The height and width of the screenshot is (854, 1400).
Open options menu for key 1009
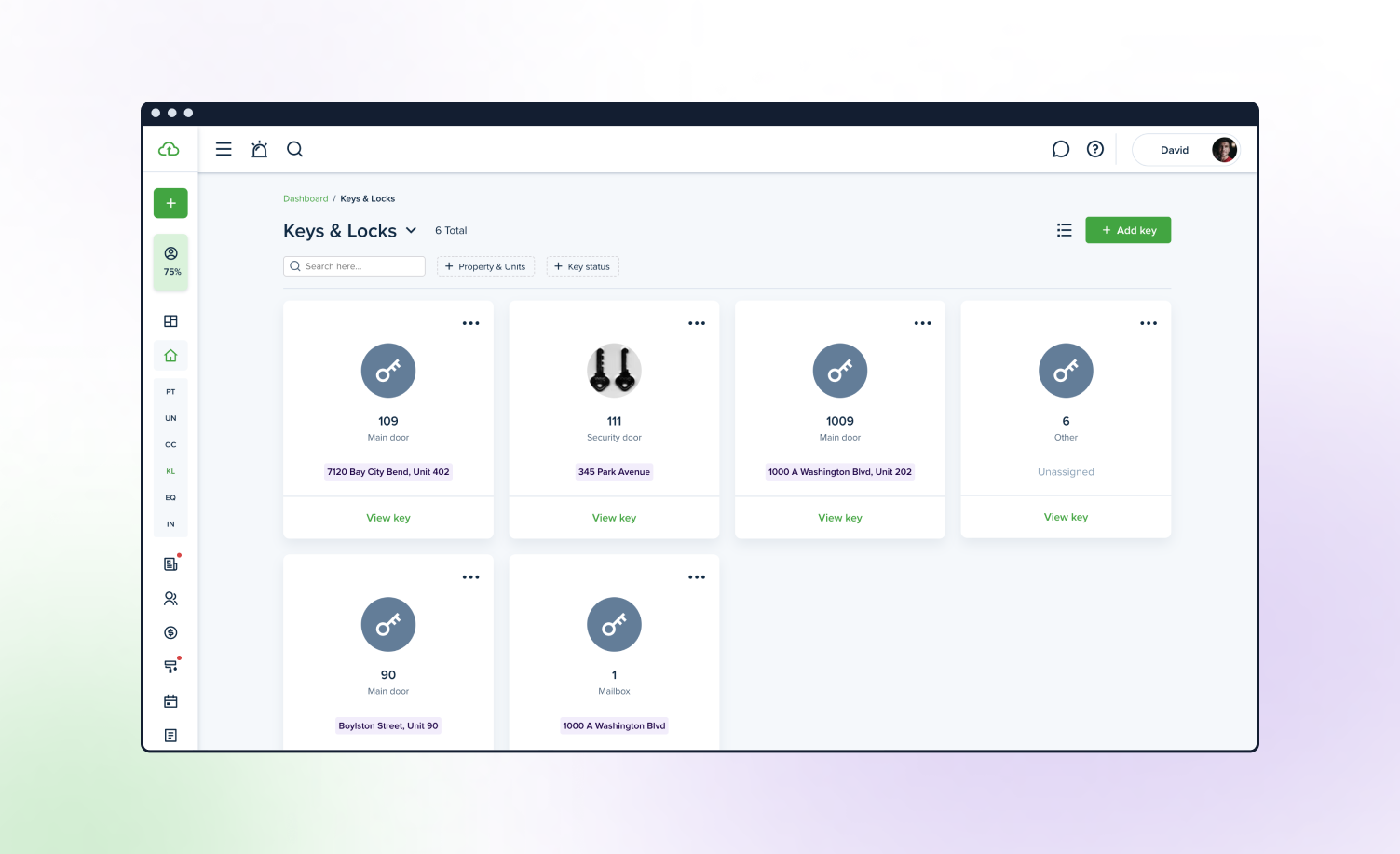point(922,323)
